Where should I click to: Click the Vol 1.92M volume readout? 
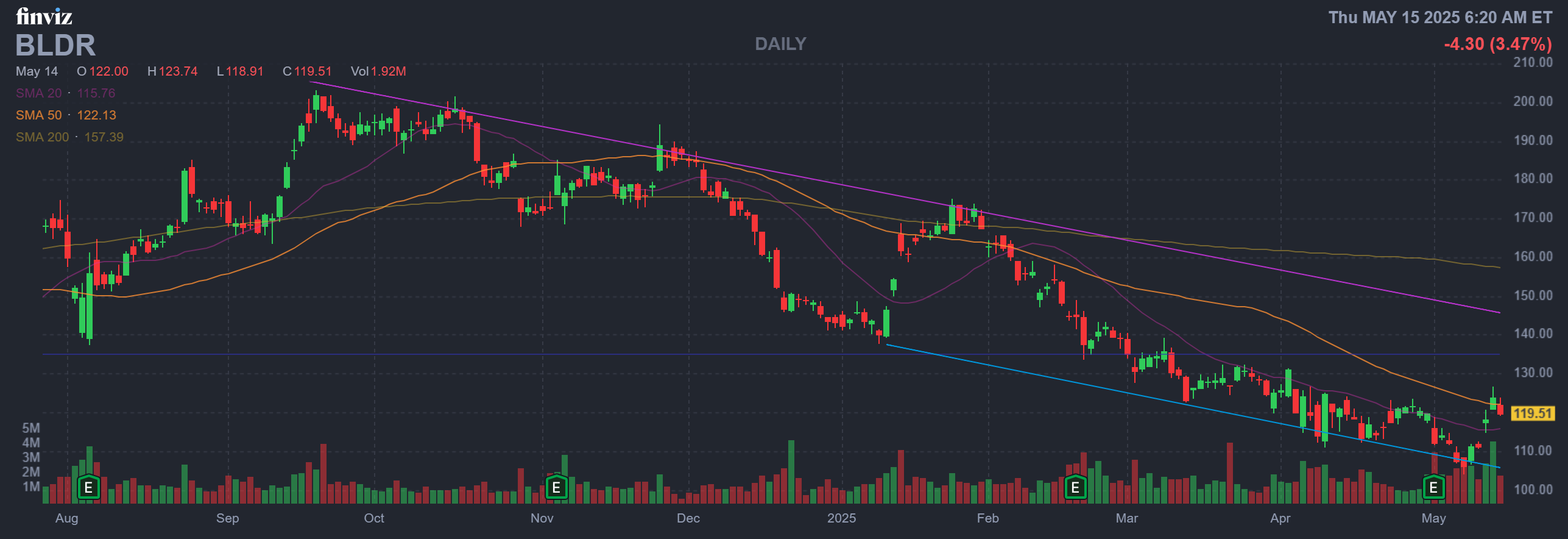point(378,71)
